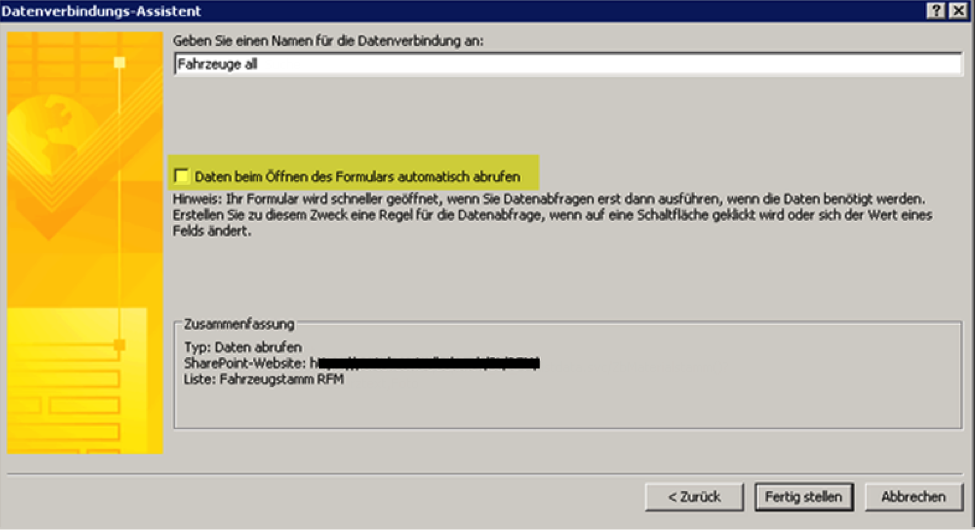
Task: Click the 'Liste: Fahrzeugstamm RFM' summary line
Action: (x=264, y=379)
